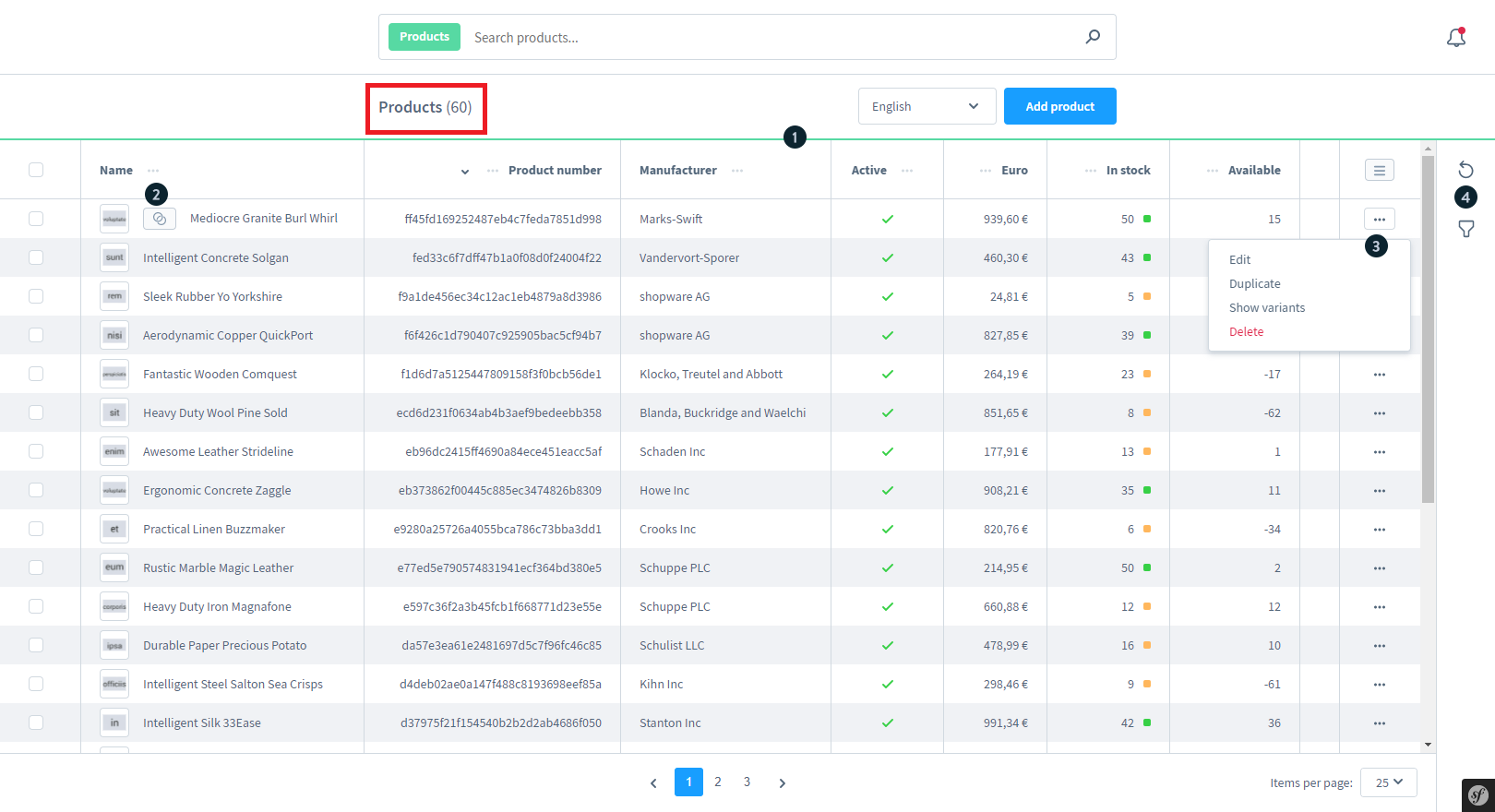Image resolution: width=1495 pixels, height=812 pixels.
Task: Check the Sleek Rubber Yo Yorkshire row
Action: 36,296
